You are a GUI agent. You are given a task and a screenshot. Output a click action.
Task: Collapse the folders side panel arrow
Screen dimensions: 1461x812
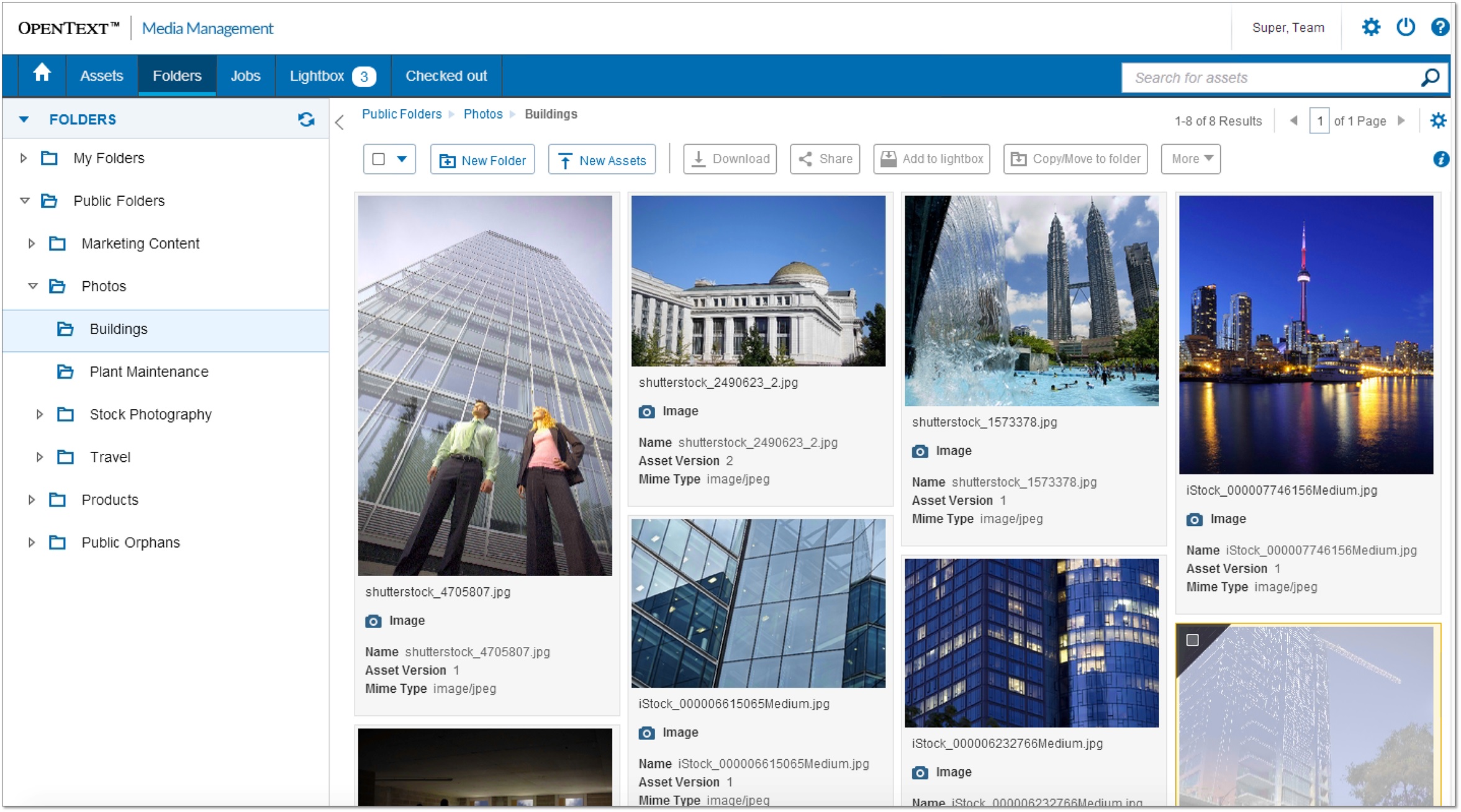[339, 122]
